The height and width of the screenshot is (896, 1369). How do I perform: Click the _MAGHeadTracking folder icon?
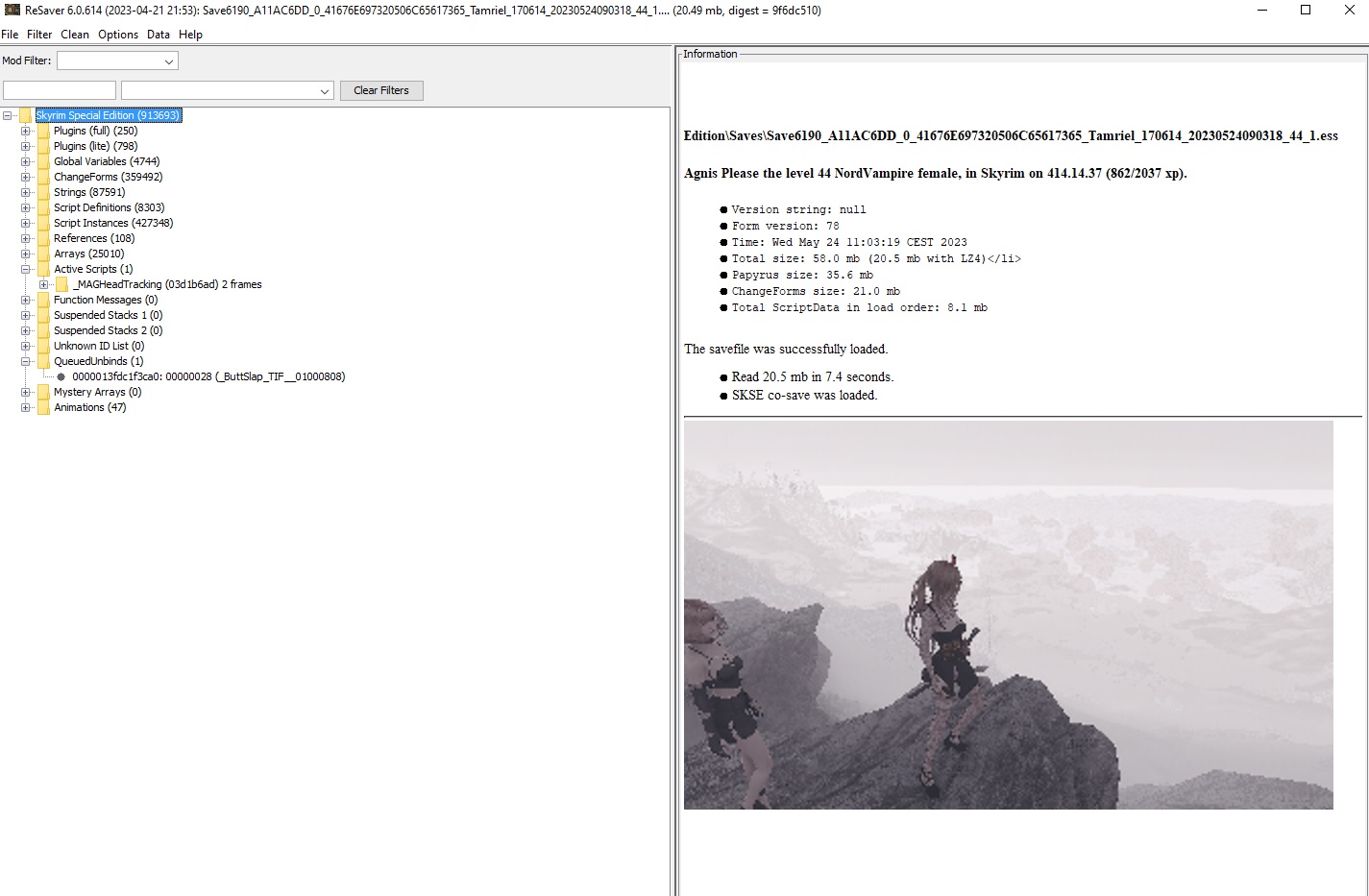[x=62, y=284]
